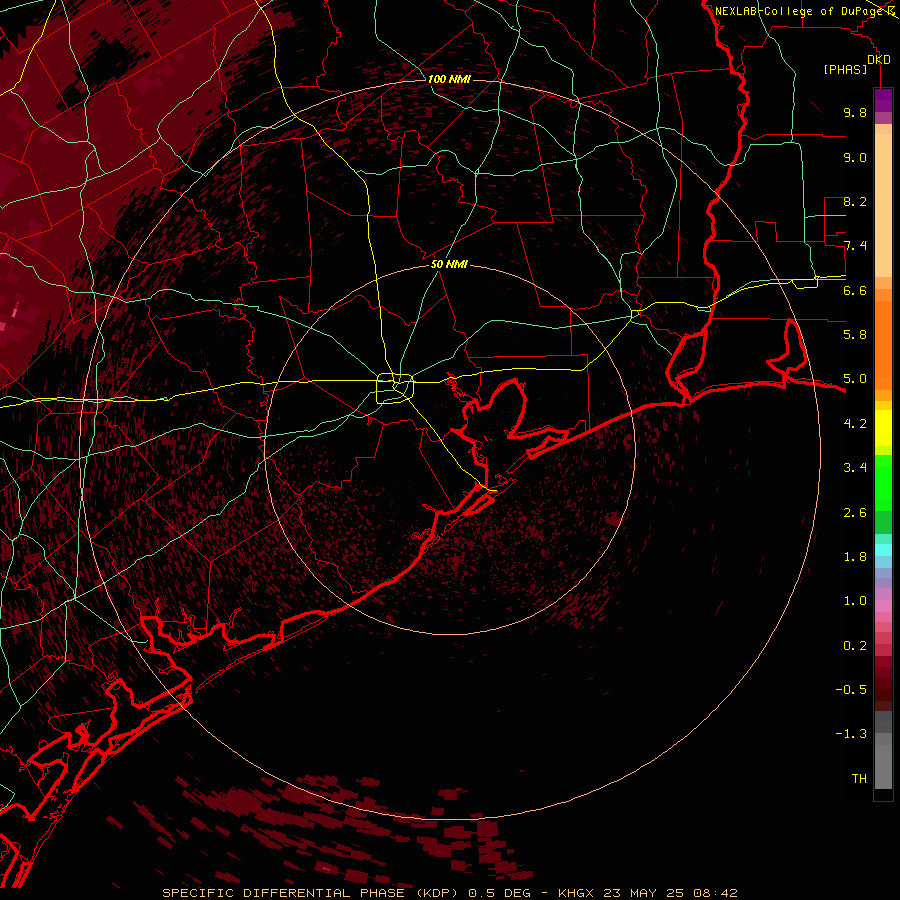900x900 pixels.
Task: Click the 7.4 scale value
Action: tap(855, 246)
